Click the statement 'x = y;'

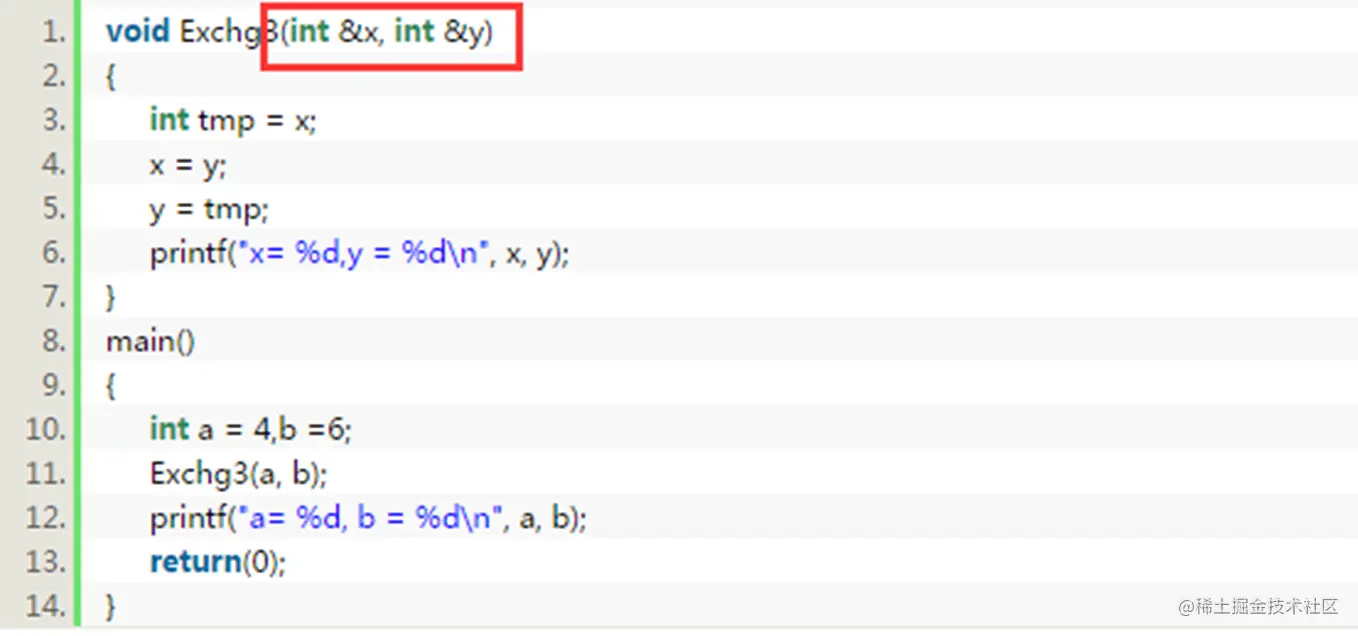tap(188, 165)
